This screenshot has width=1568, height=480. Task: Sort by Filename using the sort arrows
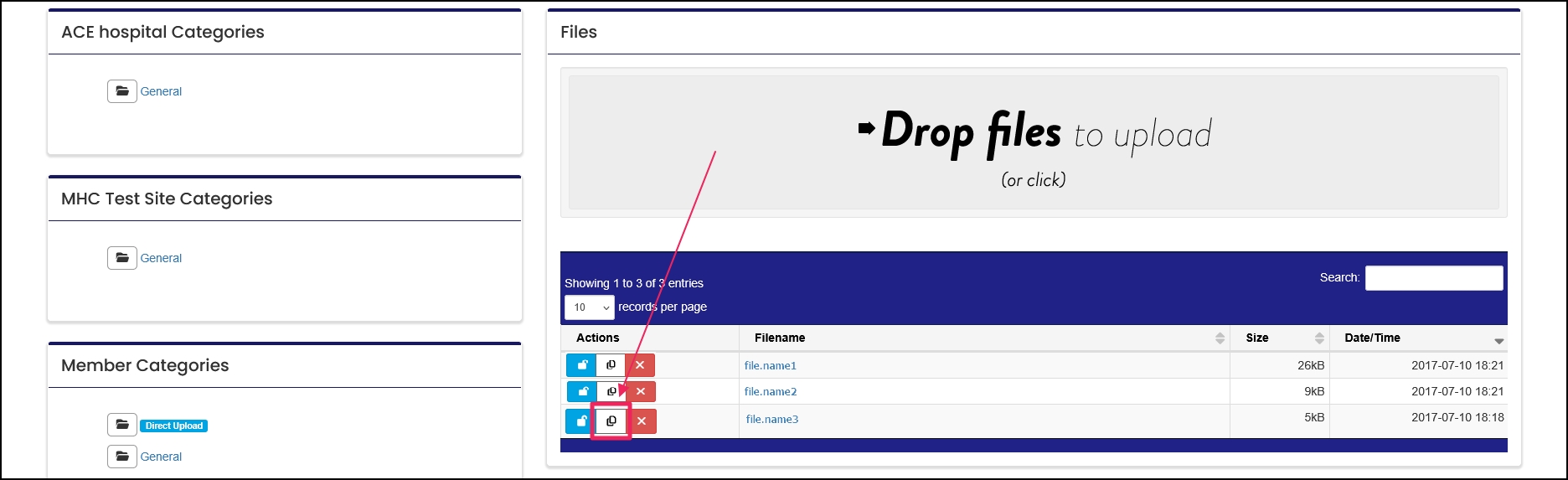click(x=1220, y=338)
